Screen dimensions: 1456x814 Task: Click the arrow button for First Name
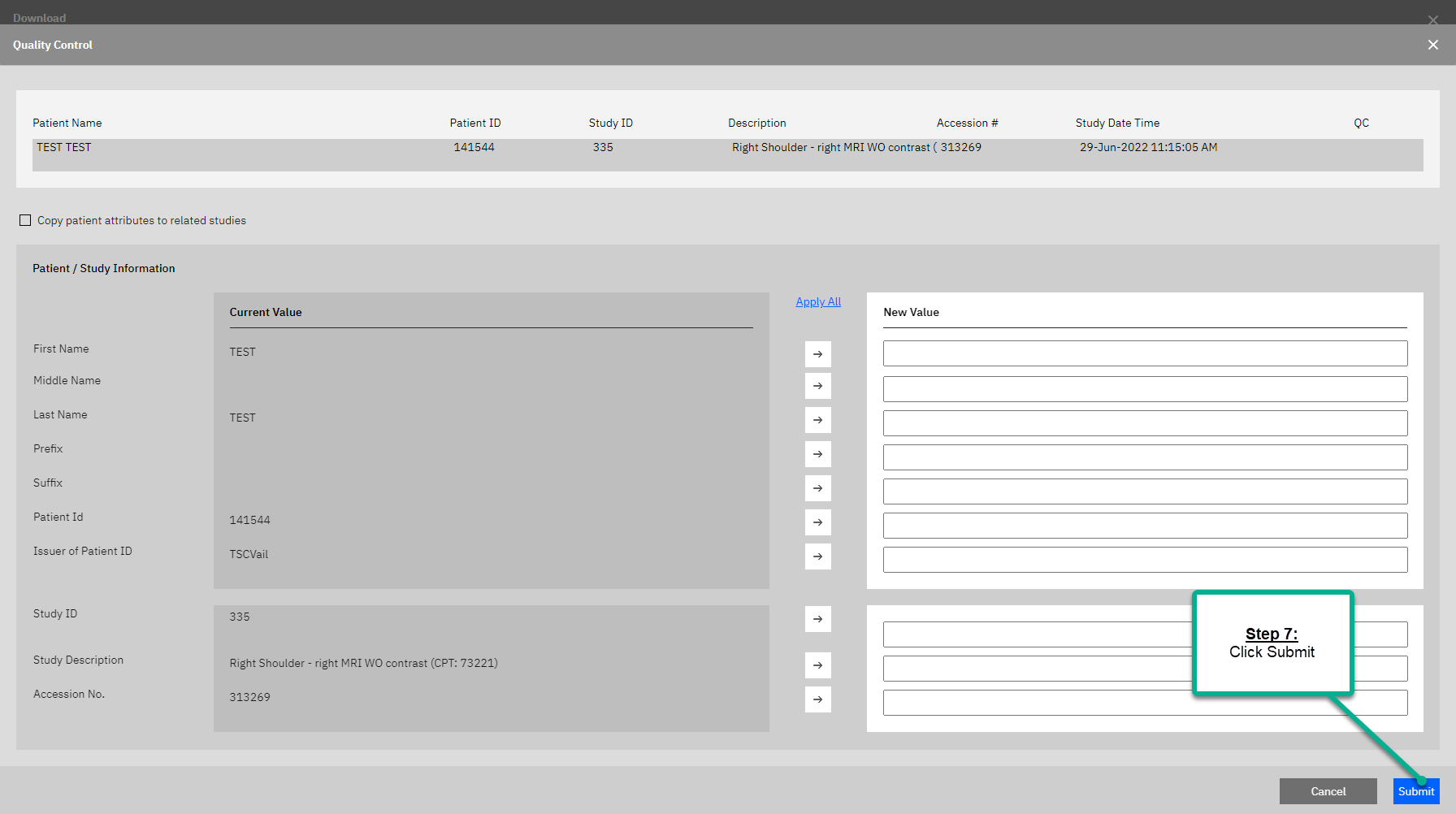817,354
